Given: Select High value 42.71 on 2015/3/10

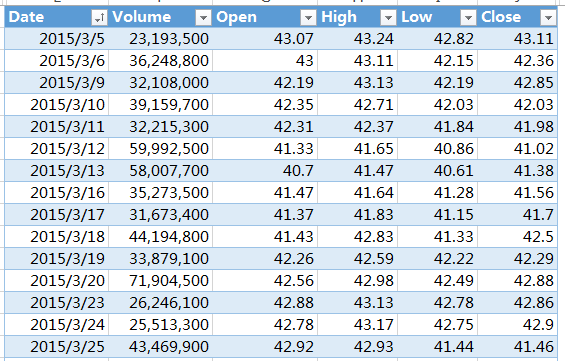Looking at the screenshot, I should coord(357,104).
